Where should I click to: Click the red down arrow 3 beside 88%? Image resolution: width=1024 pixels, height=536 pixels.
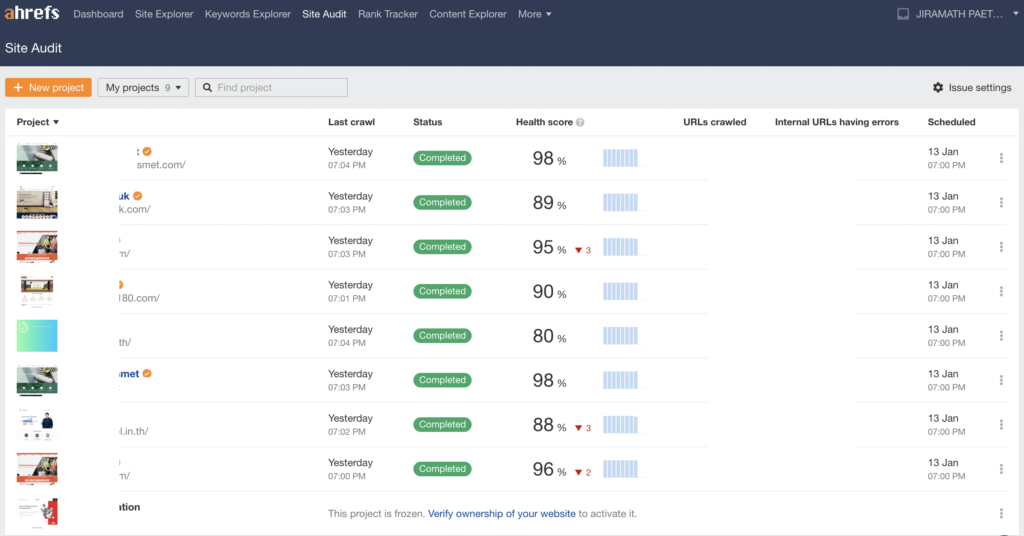tap(583, 428)
